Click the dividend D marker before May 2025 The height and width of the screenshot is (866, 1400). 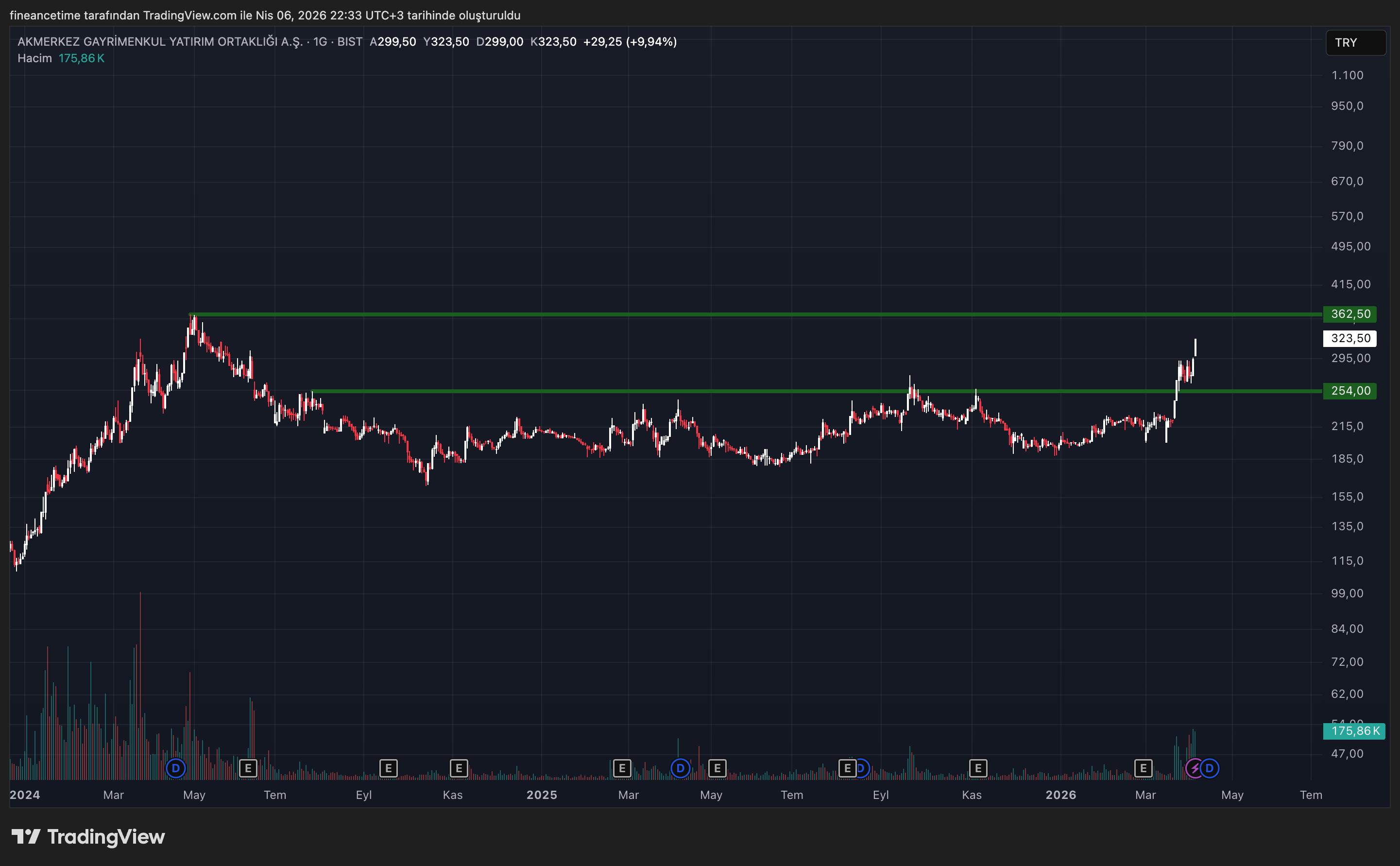680,768
